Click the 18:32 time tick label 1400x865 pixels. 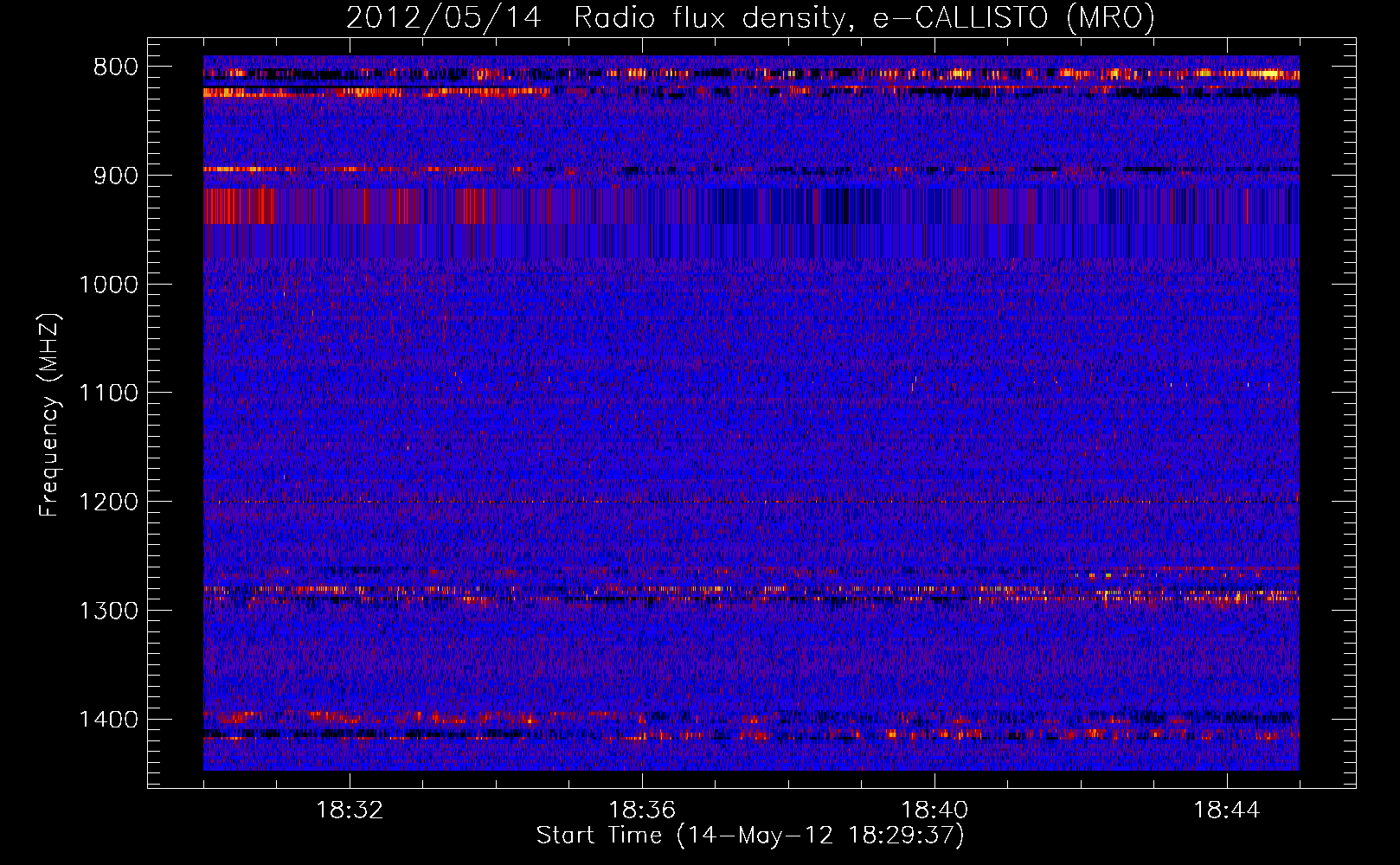[350, 811]
